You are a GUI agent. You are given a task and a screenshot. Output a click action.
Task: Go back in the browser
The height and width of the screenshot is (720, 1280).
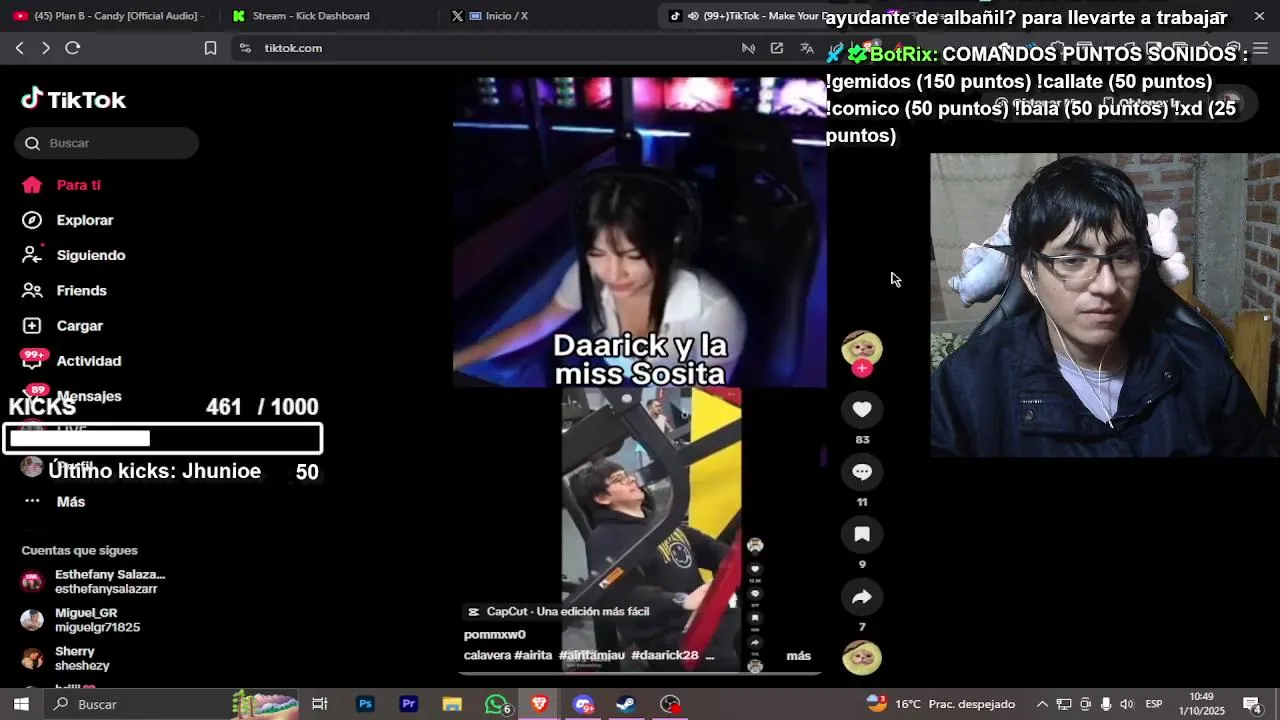pos(19,48)
